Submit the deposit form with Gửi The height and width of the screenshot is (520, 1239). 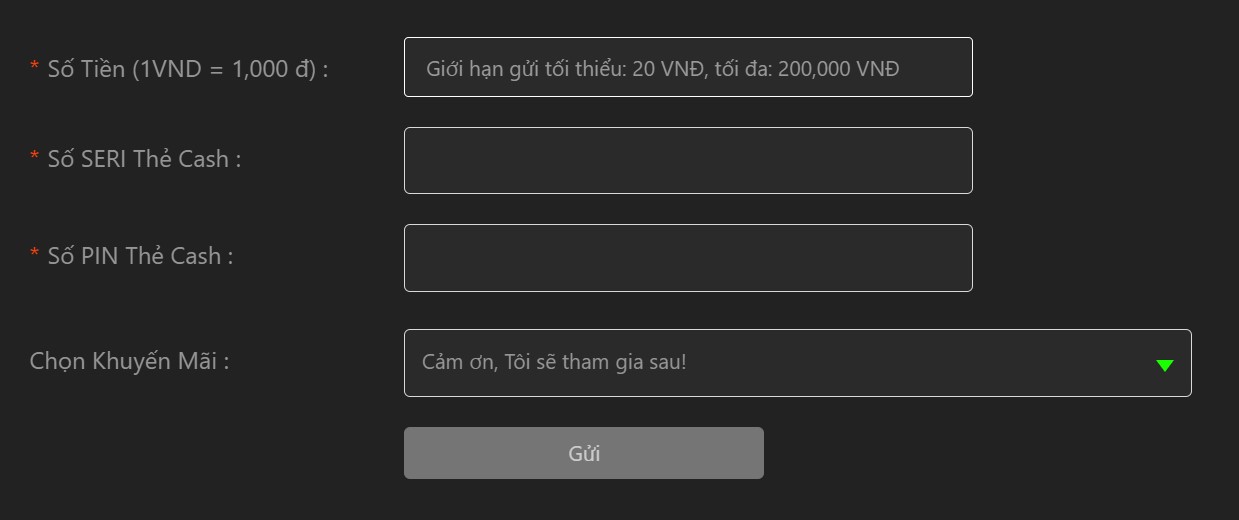tap(583, 453)
